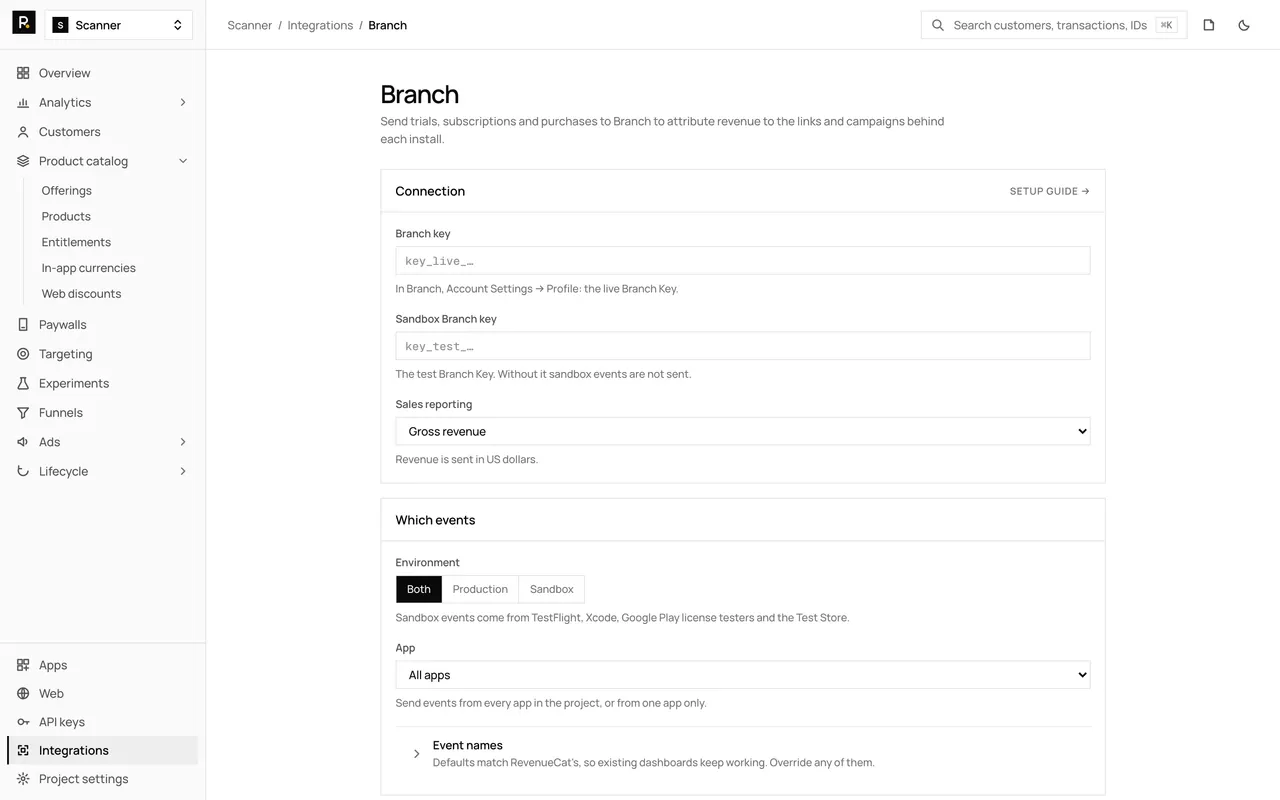Click the RevenueCat logo icon
The image size is (1280, 800).
click(x=24, y=23)
